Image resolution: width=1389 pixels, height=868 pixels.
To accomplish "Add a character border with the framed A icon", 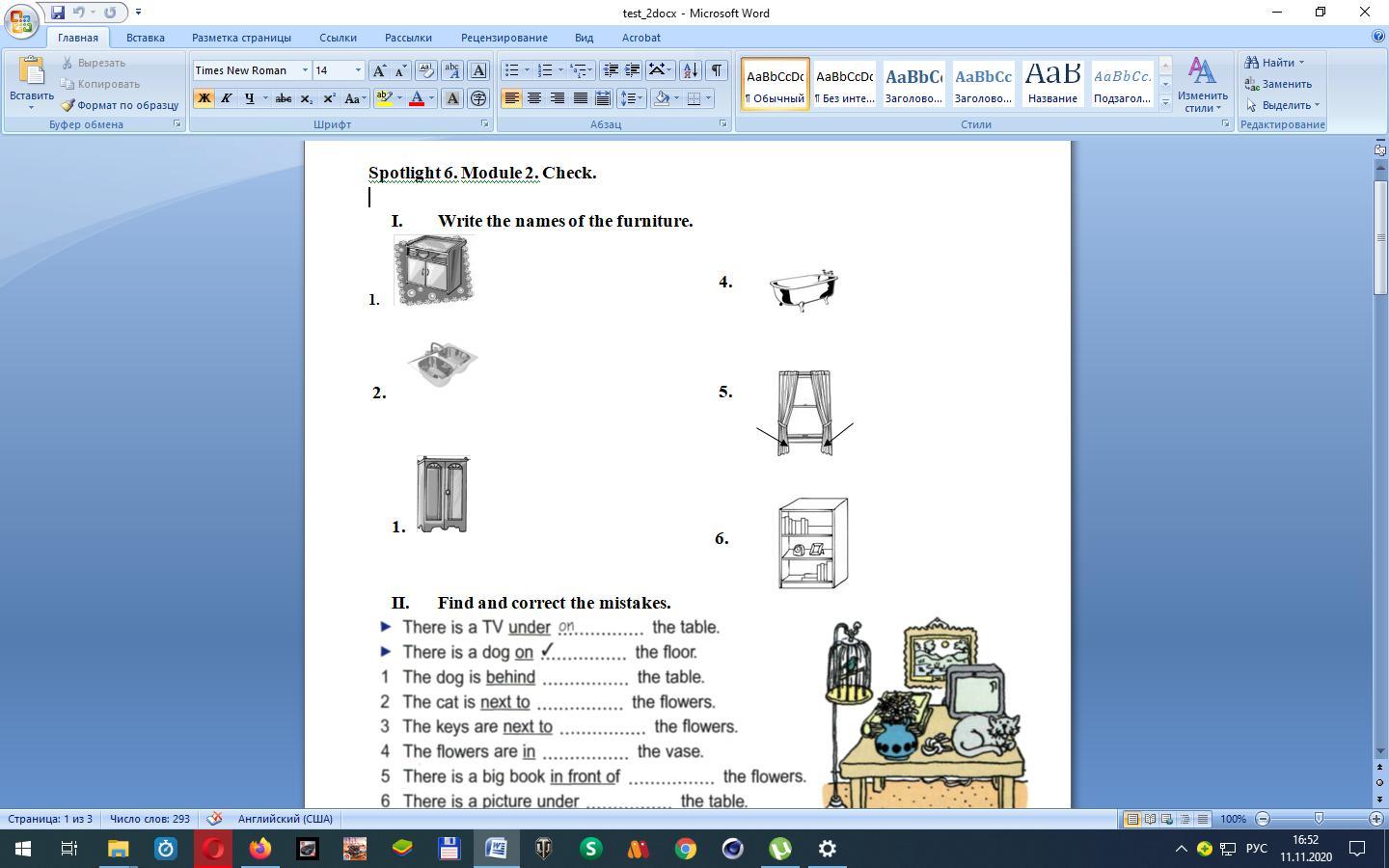I will point(478,70).
